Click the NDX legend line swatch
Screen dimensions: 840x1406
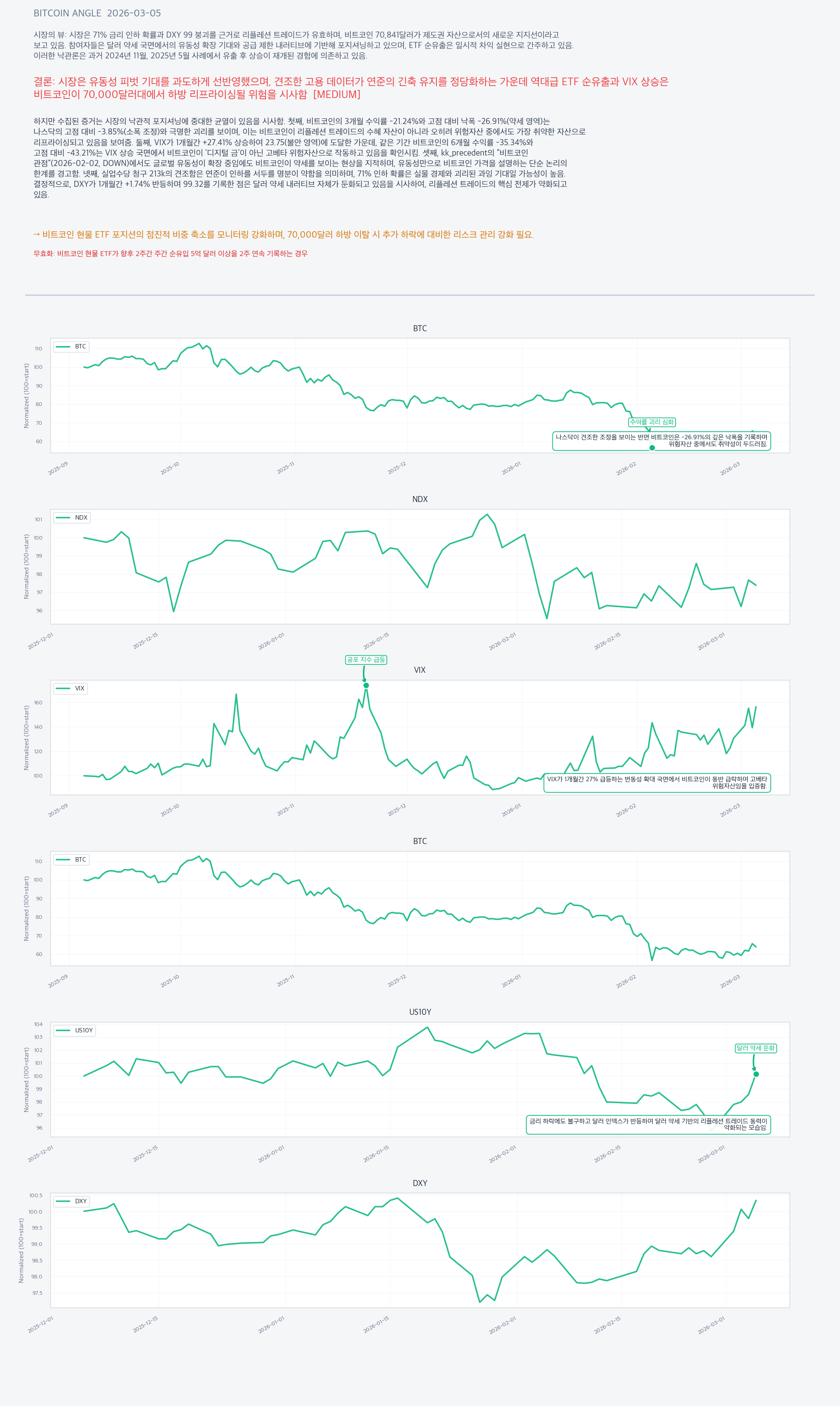(x=63, y=517)
